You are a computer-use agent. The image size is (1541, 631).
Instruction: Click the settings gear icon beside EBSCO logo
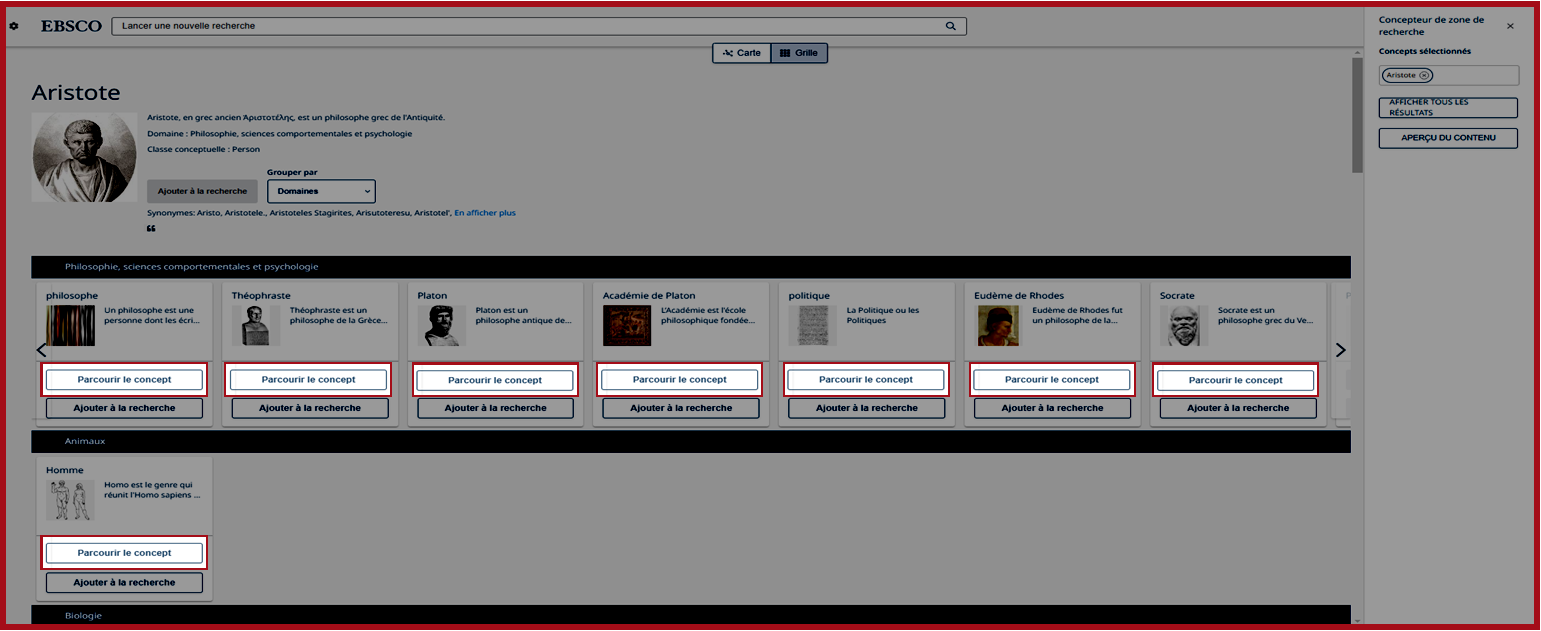pyautogui.click(x=14, y=26)
